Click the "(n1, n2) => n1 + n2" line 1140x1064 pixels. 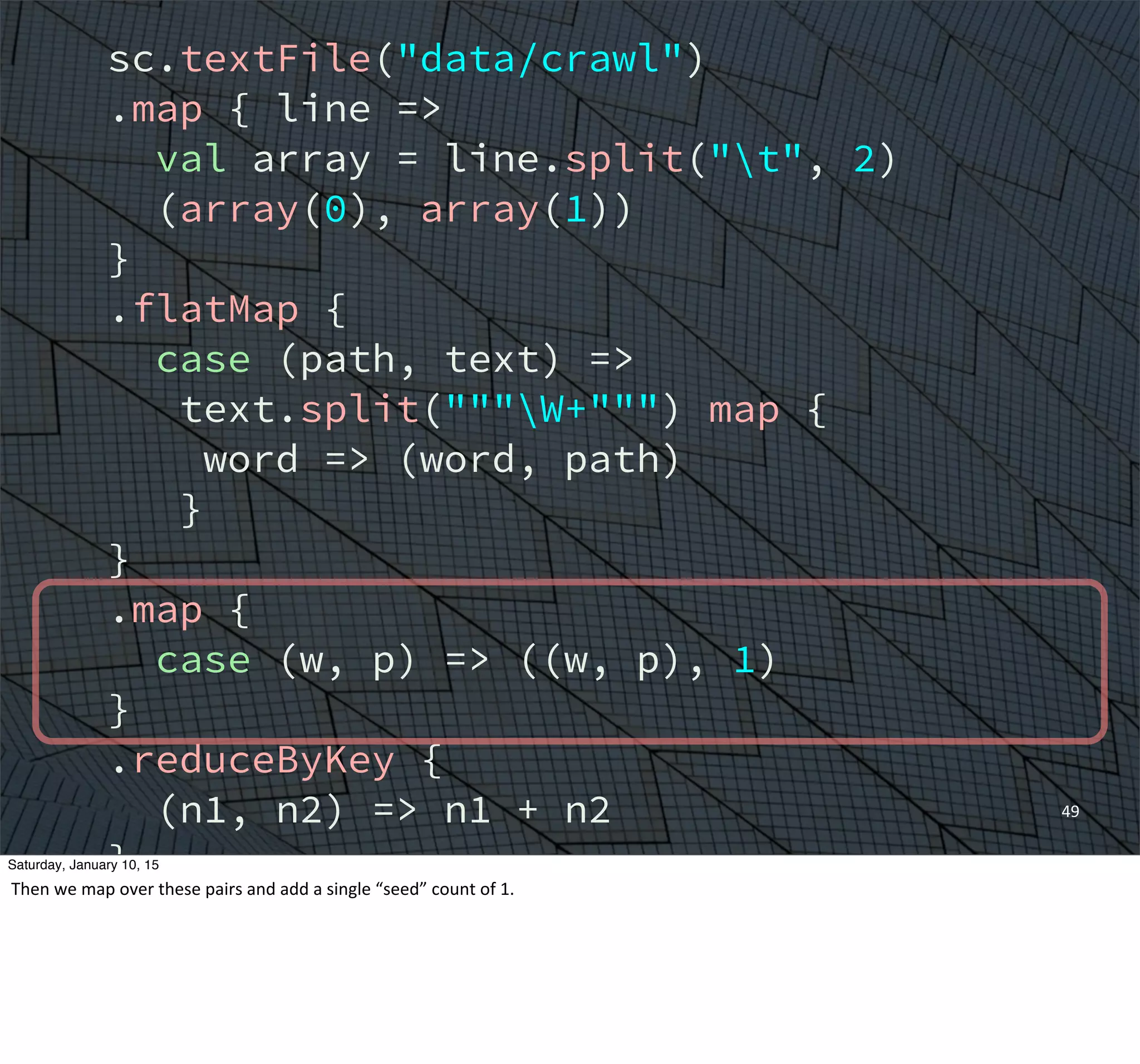click(x=385, y=811)
